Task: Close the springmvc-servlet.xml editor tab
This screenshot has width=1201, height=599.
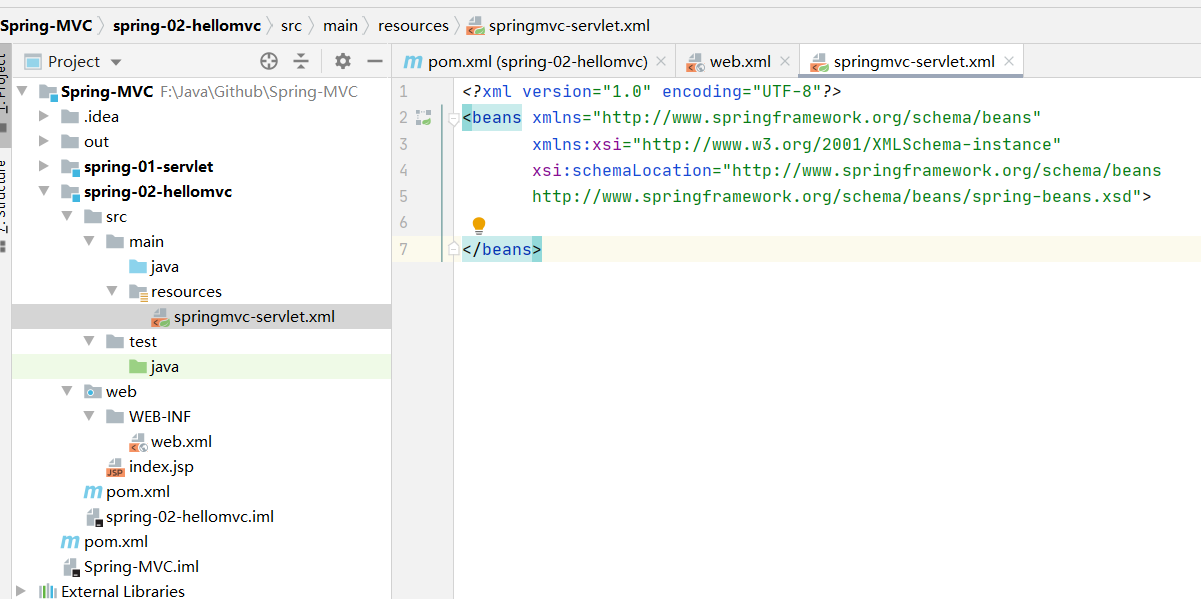Action: [1009, 61]
